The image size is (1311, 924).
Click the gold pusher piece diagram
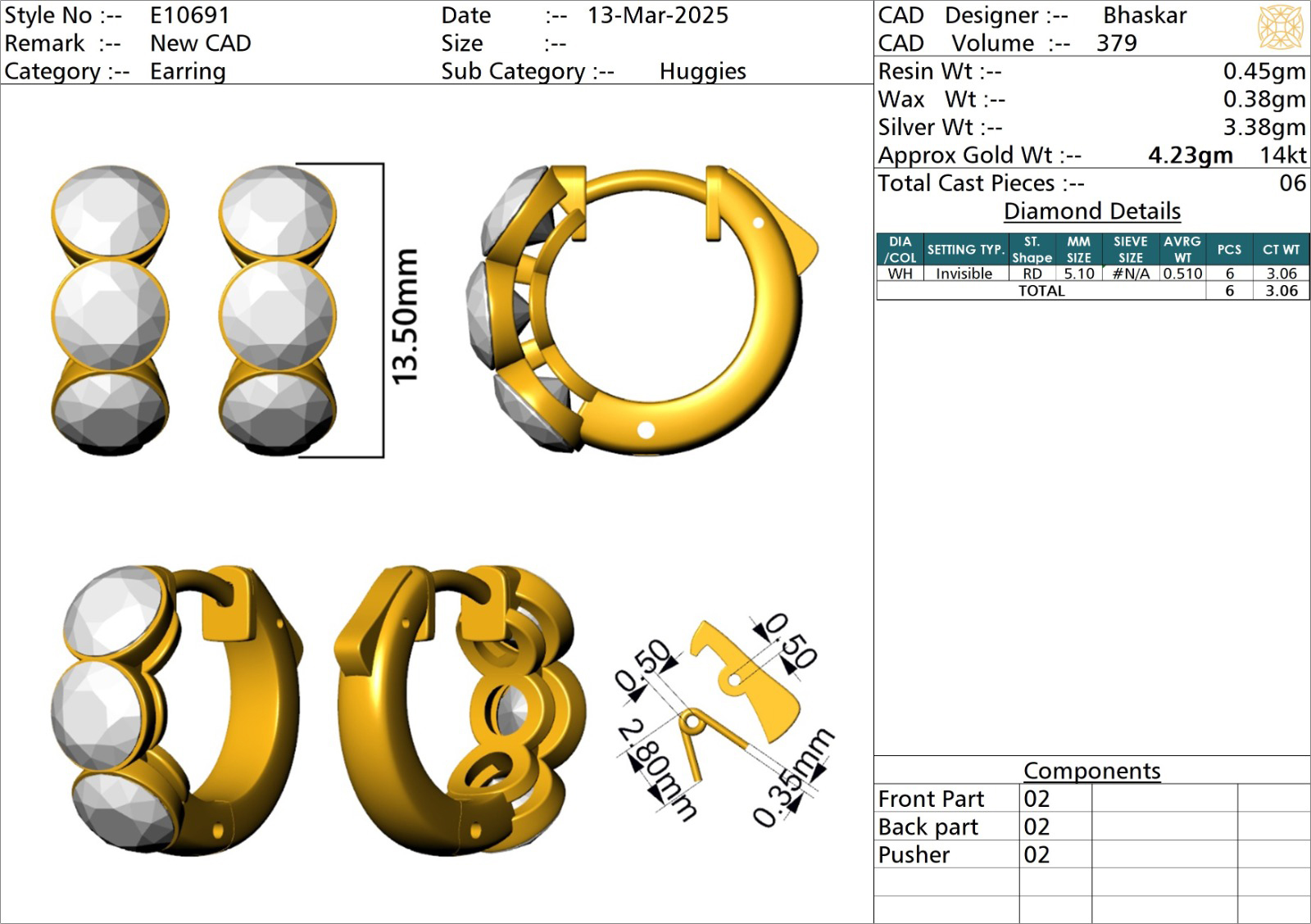click(x=750, y=680)
